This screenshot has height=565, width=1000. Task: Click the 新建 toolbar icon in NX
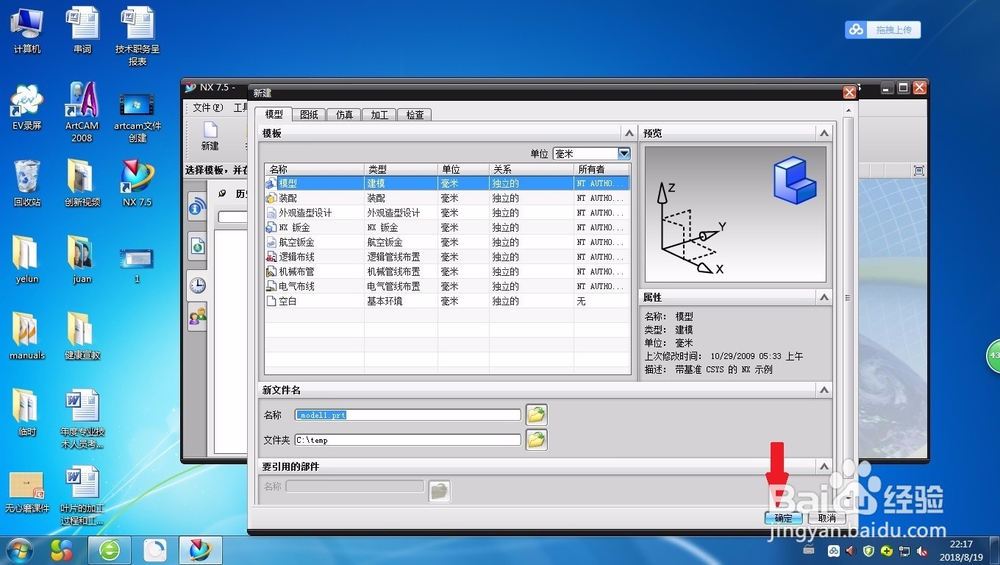coord(210,136)
